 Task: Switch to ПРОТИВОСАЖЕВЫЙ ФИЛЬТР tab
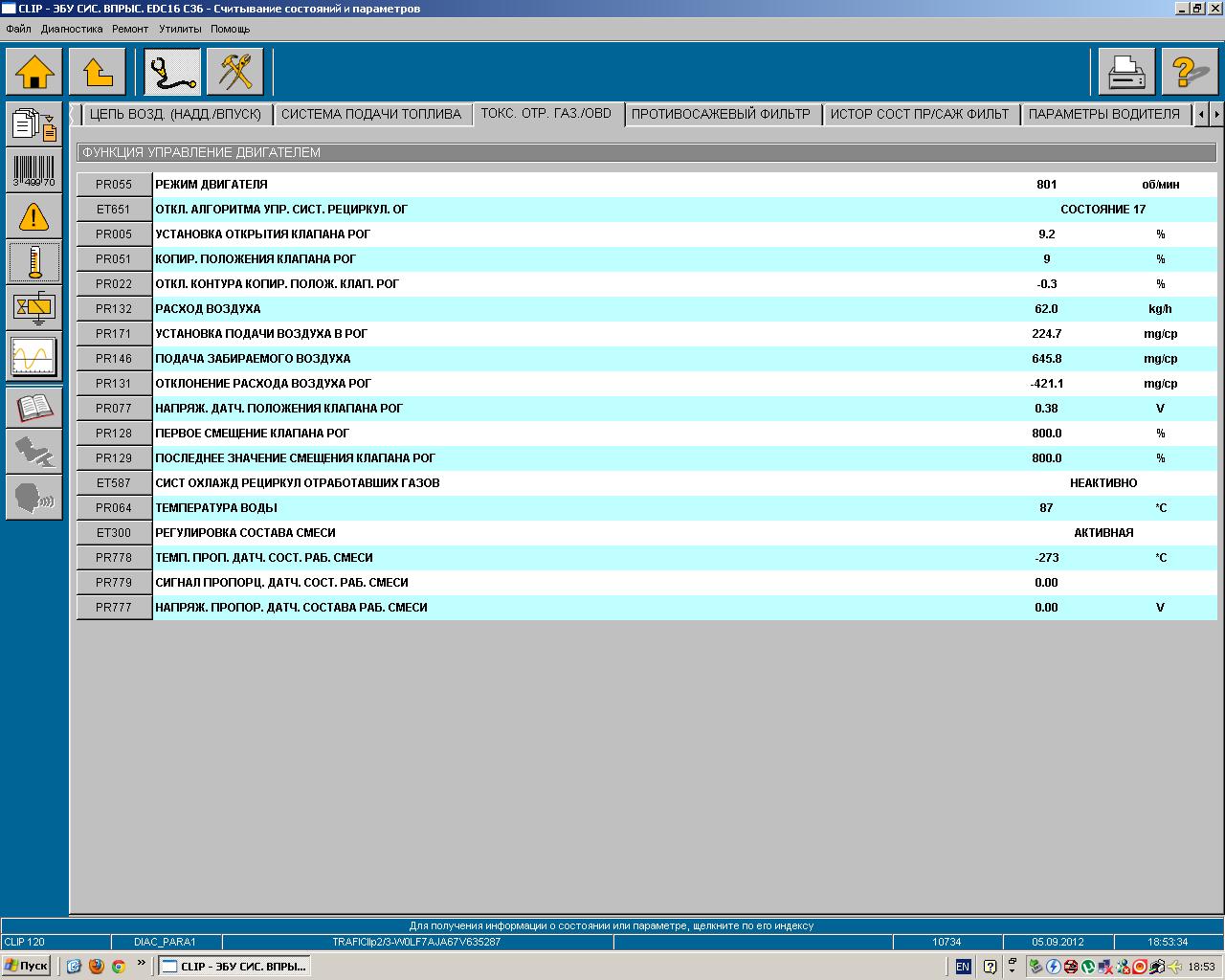pos(721,114)
